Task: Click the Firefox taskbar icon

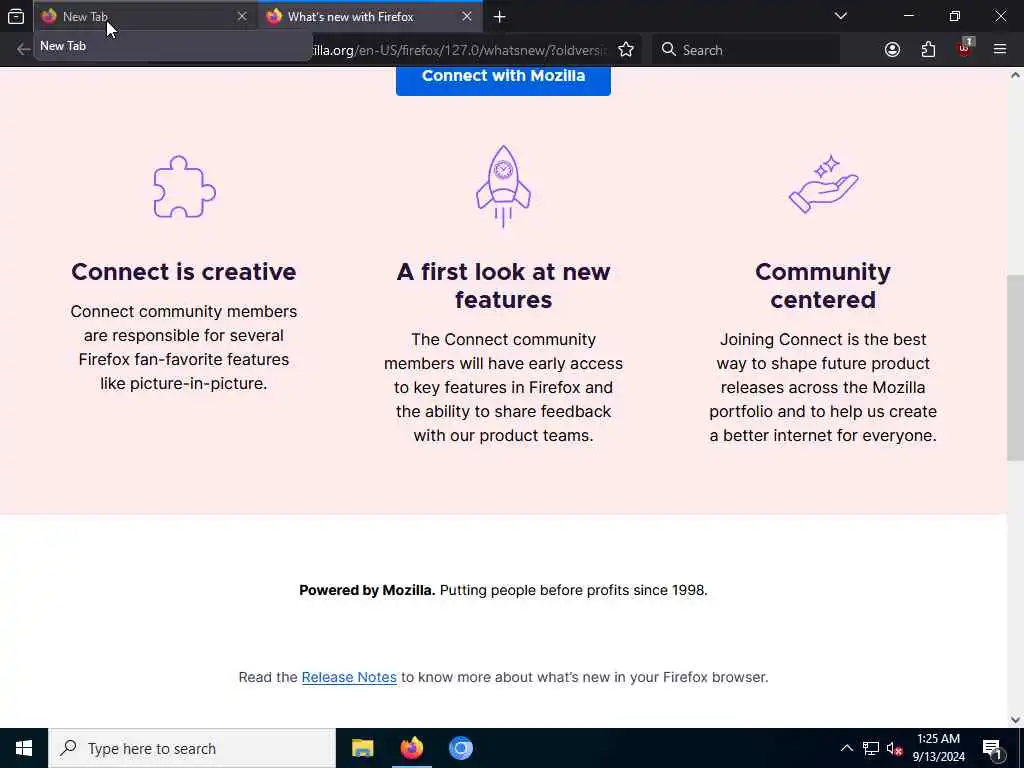Action: coord(411,748)
